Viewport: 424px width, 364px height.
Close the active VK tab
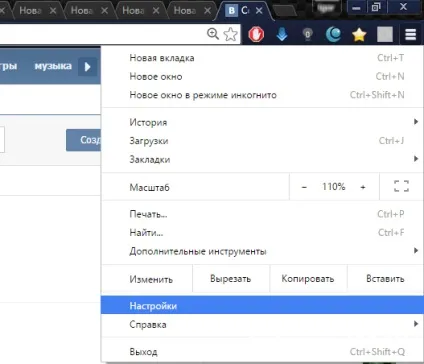point(259,11)
